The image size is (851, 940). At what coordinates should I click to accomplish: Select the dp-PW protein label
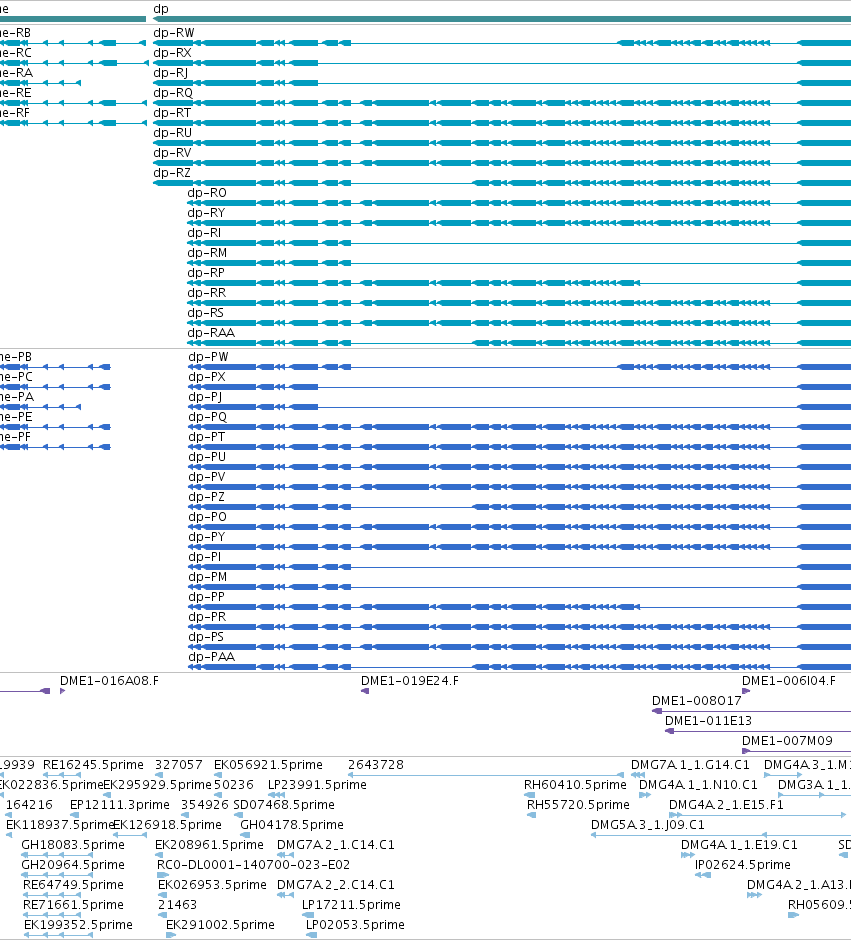pyautogui.click(x=209, y=357)
